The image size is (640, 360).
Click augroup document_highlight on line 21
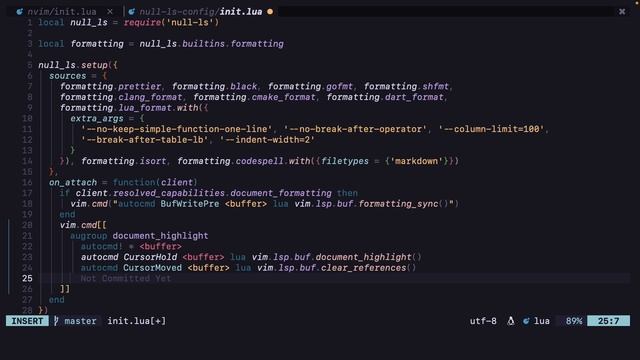(x=139, y=236)
